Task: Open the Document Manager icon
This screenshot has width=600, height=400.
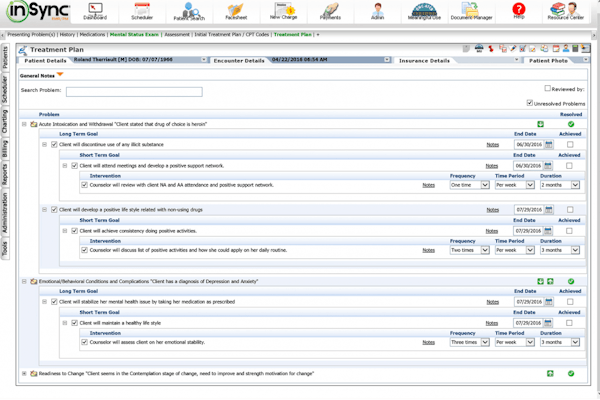Action: [x=471, y=12]
